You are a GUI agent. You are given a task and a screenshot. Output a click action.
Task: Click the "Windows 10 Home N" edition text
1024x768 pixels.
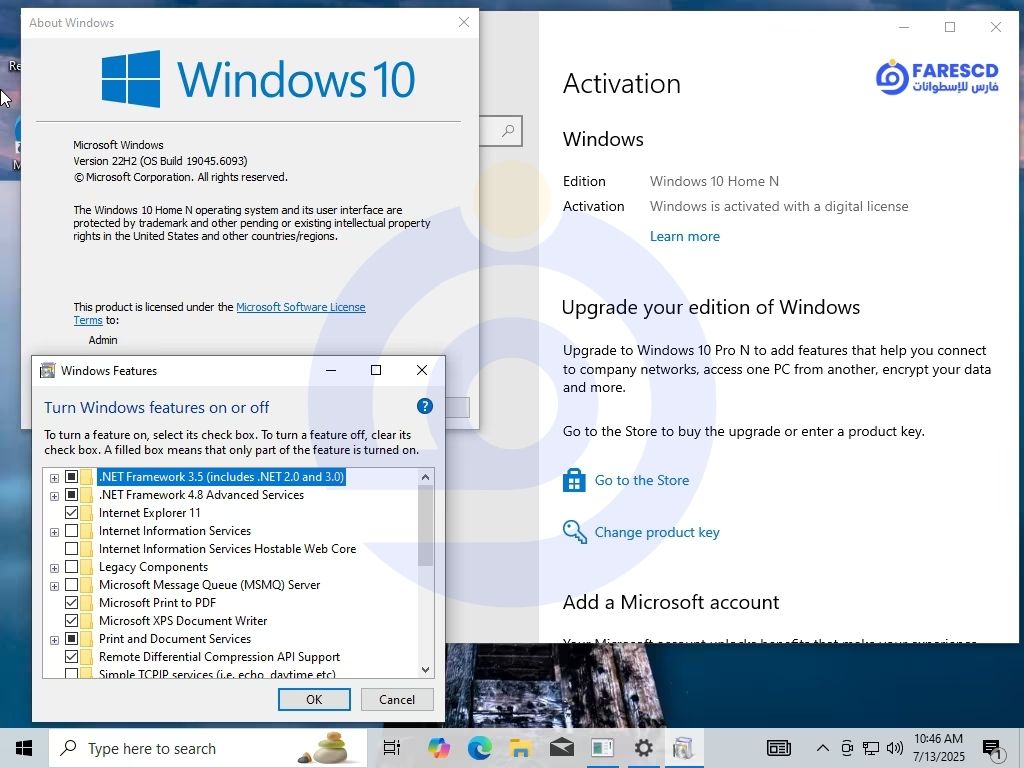[x=714, y=181]
